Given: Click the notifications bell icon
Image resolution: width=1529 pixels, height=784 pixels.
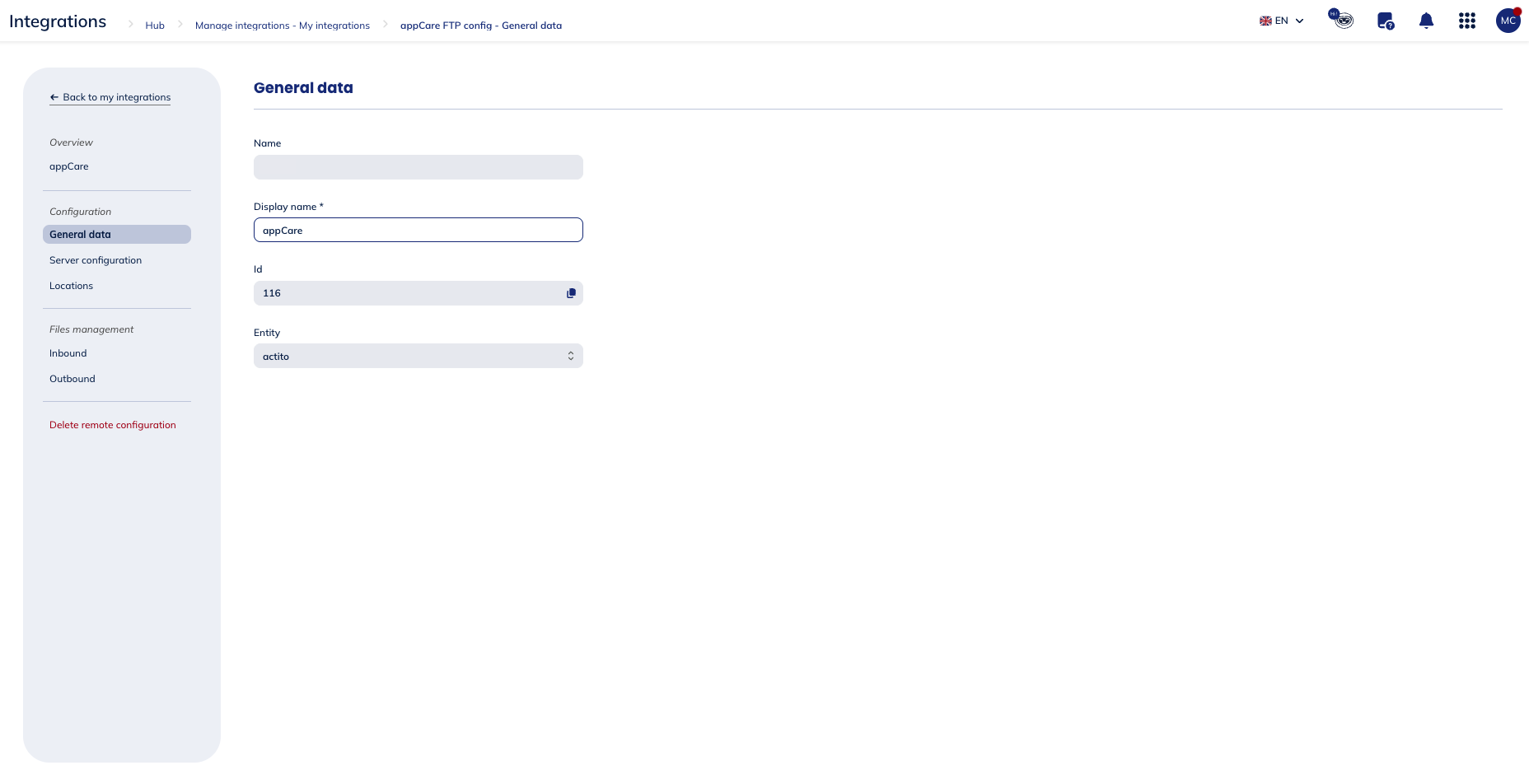Looking at the screenshot, I should [x=1426, y=21].
